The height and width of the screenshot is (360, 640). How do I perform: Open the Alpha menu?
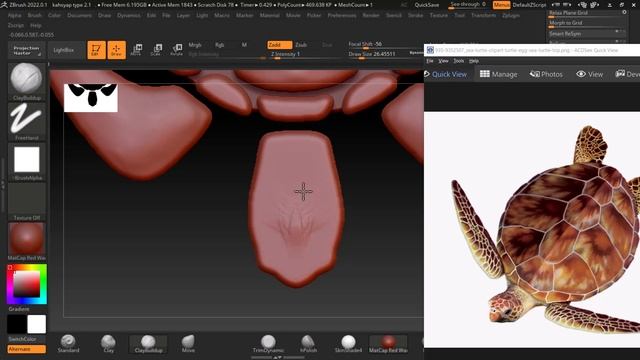point(15,15)
